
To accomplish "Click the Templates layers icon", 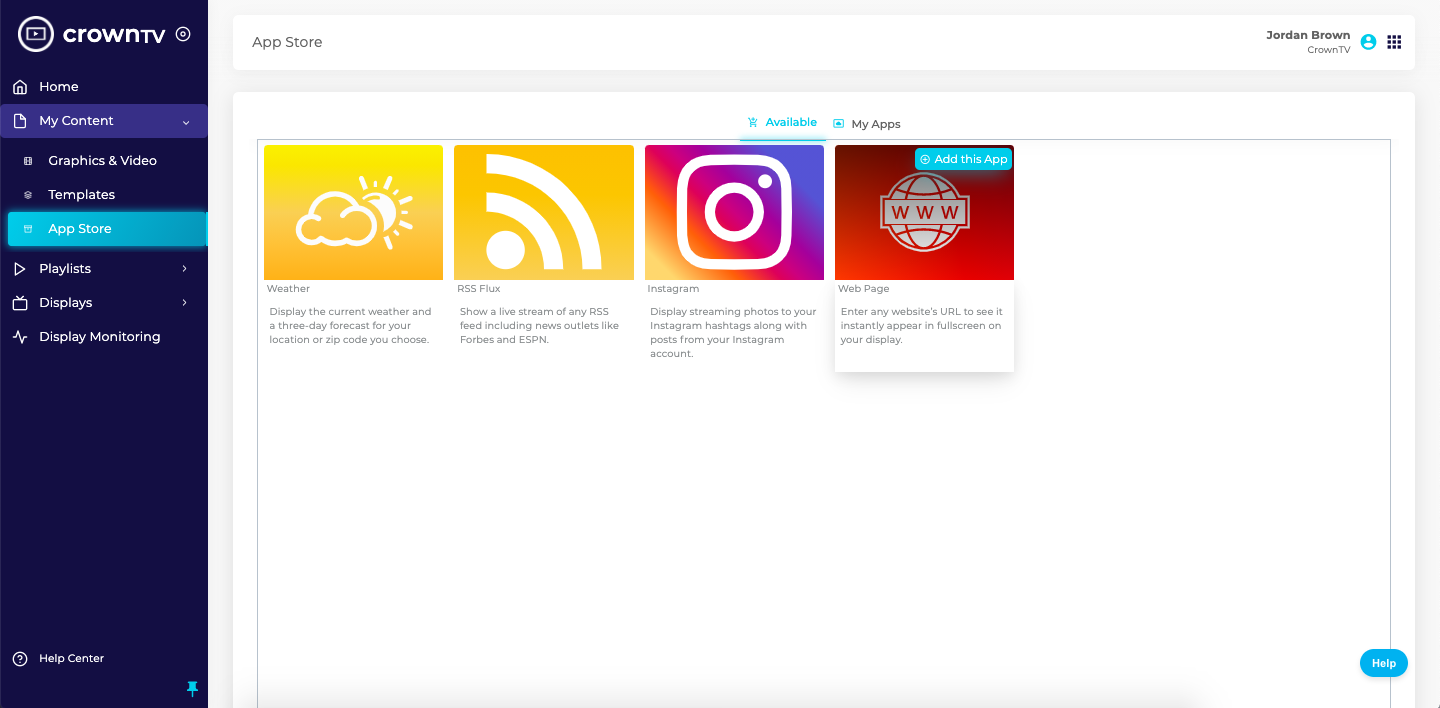I will [28, 195].
